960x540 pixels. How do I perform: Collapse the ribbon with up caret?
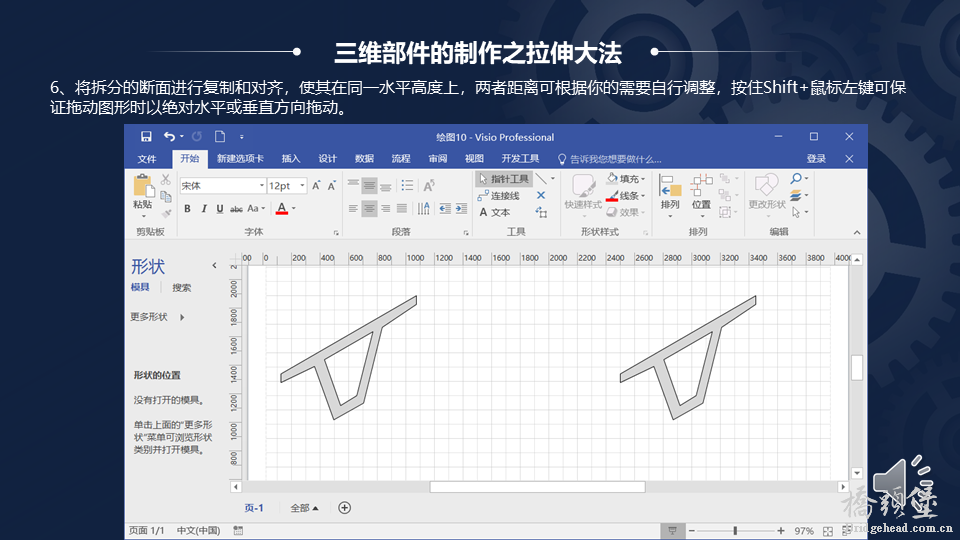(857, 232)
